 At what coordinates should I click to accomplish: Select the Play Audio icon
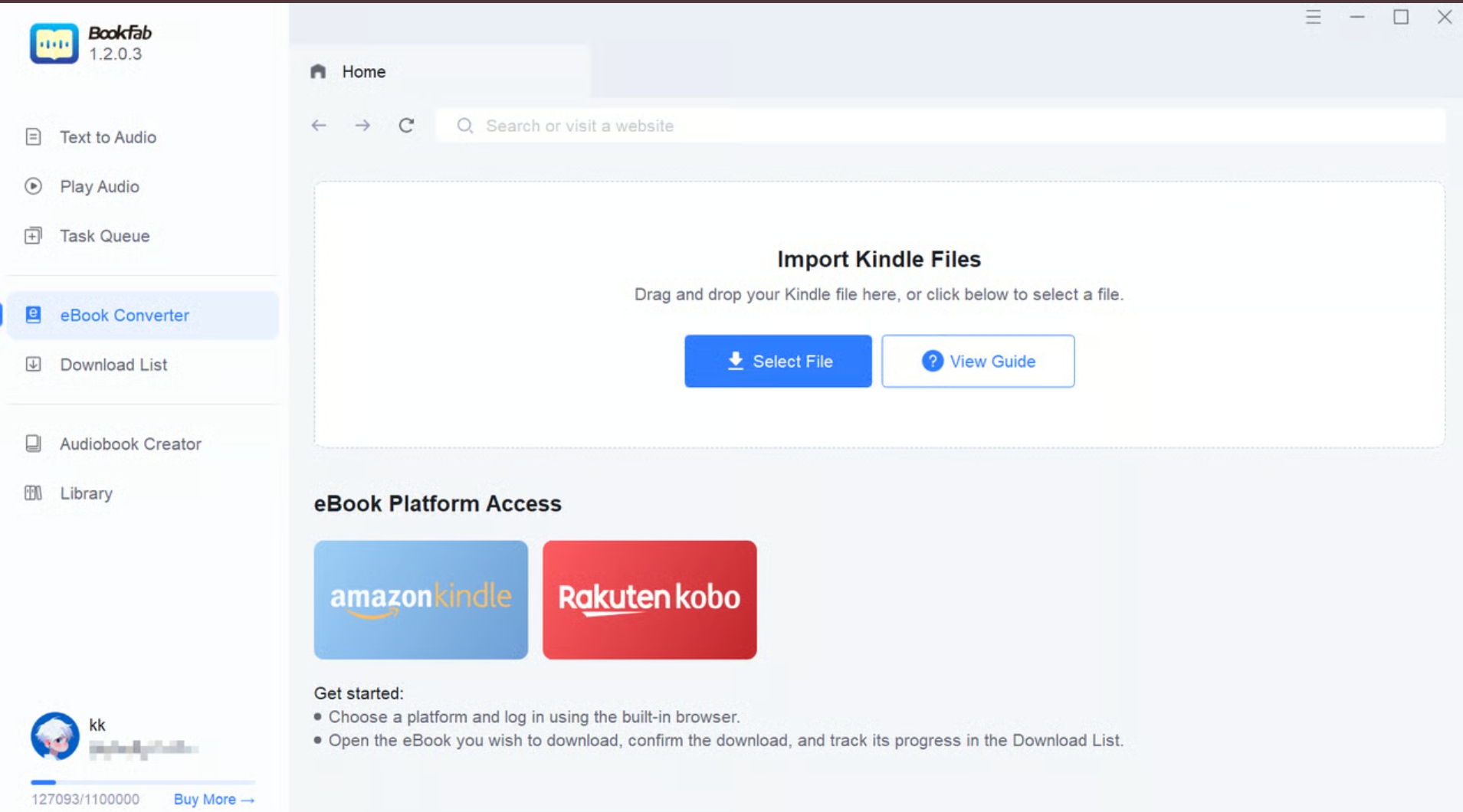tap(32, 186)
